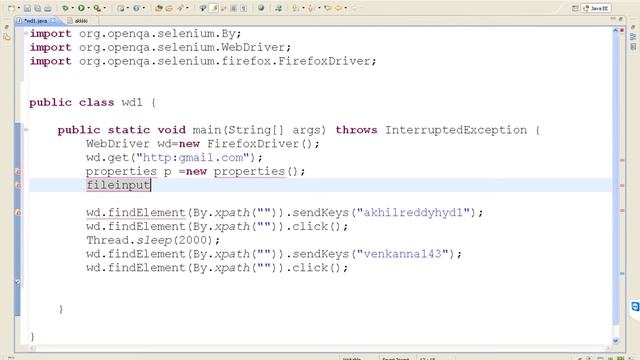The height and width of the screenshot is (360, 640).
Task: Switch to the wd1.java editor tab
Action: [36, 20]
